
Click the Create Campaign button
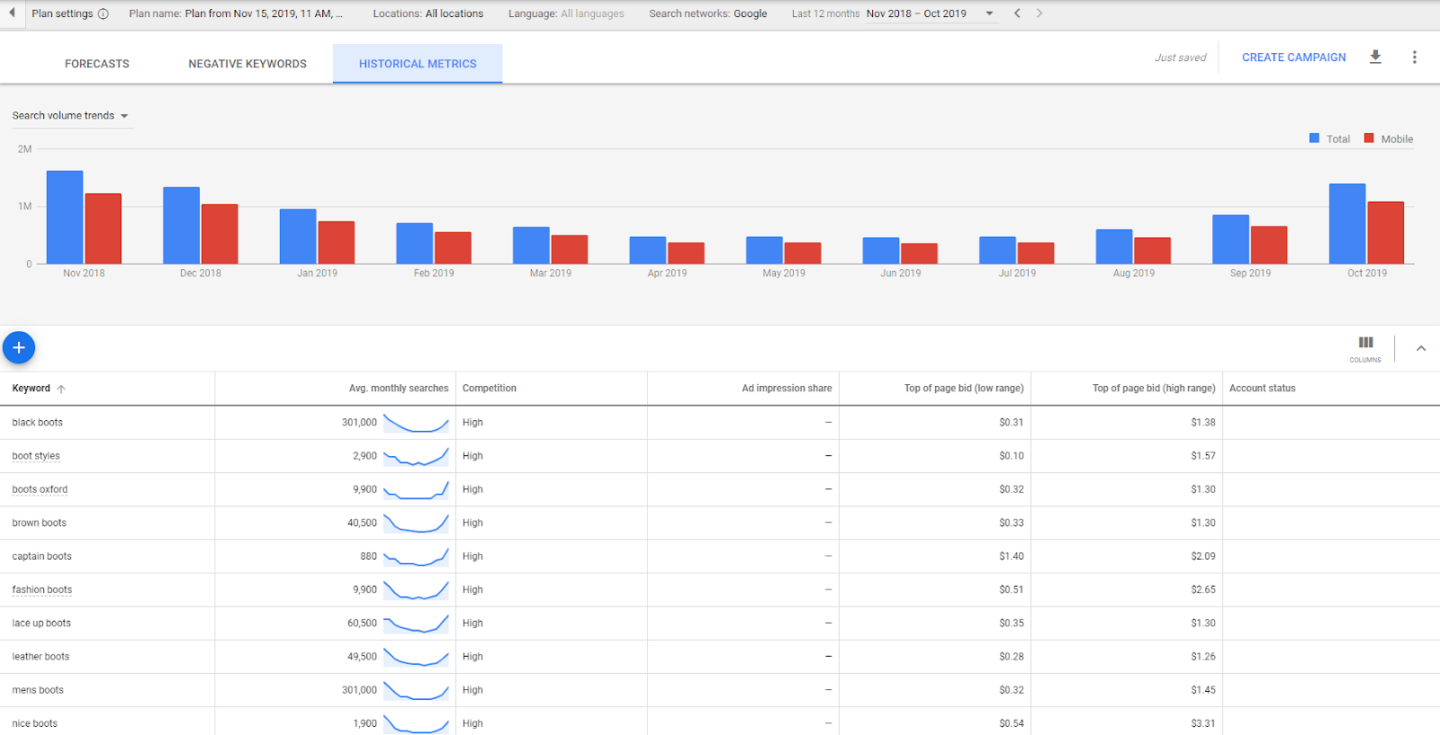pyautogui.click(x=1293, y=57)
